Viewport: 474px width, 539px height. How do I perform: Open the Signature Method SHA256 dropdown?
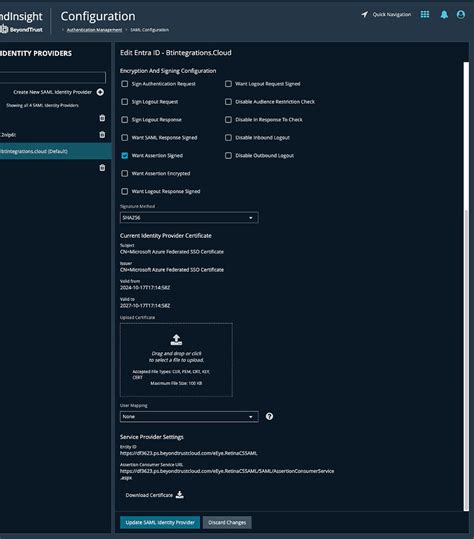point(189,218)
